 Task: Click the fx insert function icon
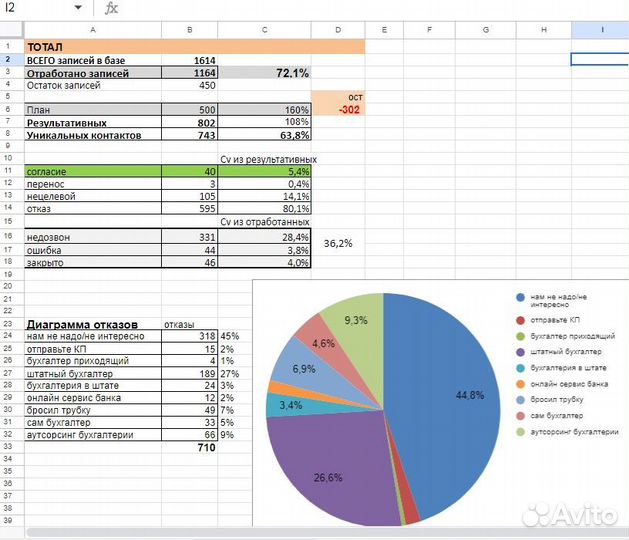click(x=111, y=8)
